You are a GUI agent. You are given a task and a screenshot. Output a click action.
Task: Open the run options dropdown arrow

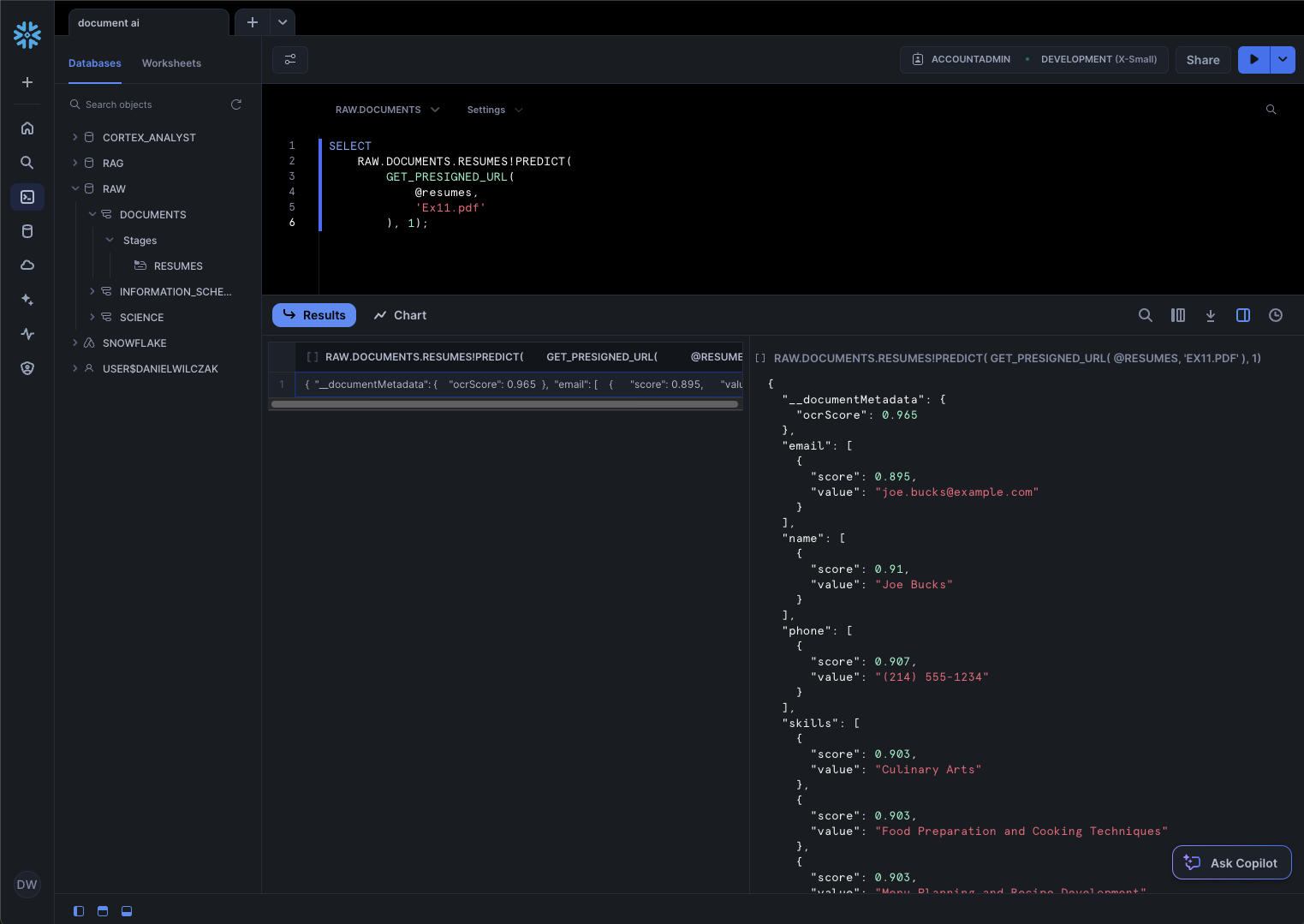click(x=1283, y=59)
